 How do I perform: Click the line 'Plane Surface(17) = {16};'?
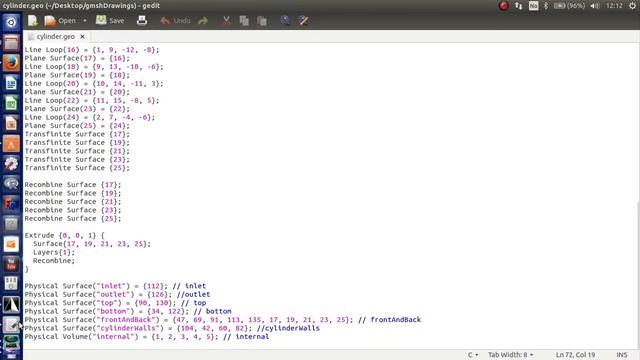pos(77,58)
